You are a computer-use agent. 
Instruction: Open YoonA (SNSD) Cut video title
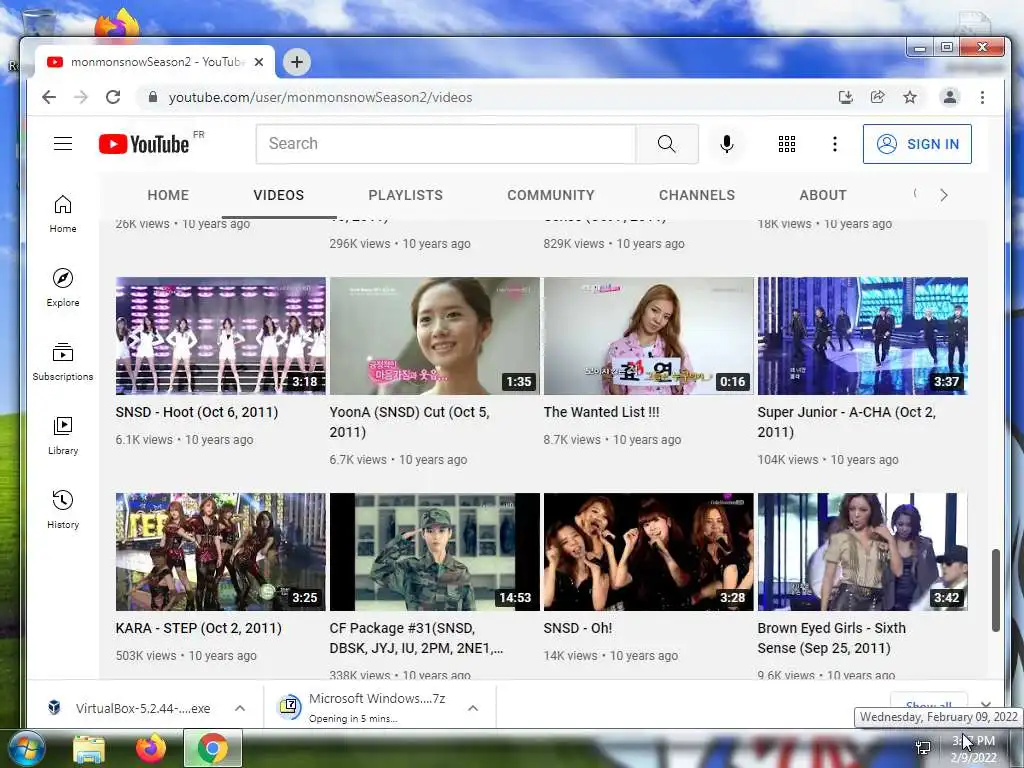409,422
